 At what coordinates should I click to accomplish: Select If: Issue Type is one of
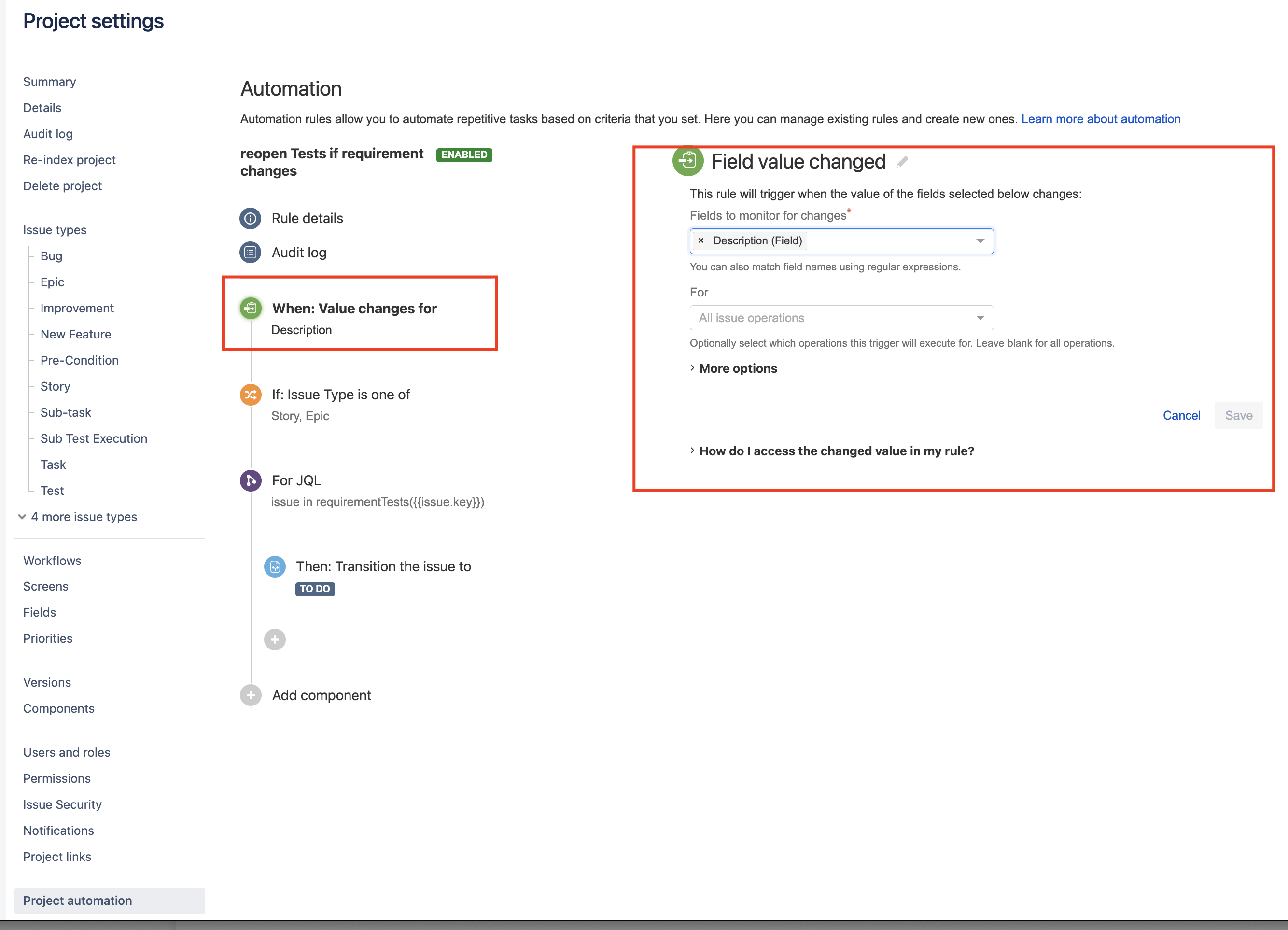point(341,395)
